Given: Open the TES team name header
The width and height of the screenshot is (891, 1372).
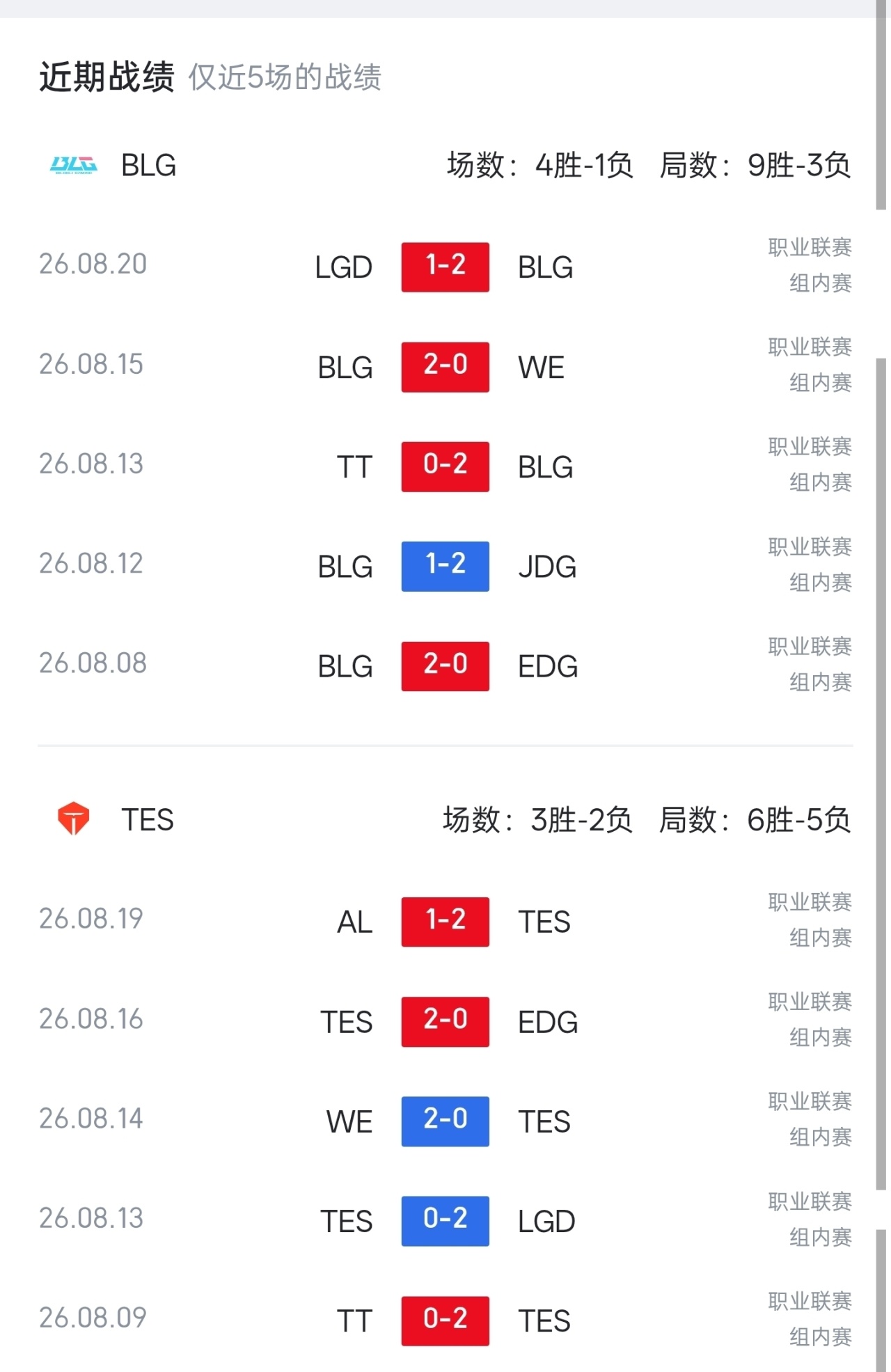Looking at the screenshot, I should click(148, 819).
